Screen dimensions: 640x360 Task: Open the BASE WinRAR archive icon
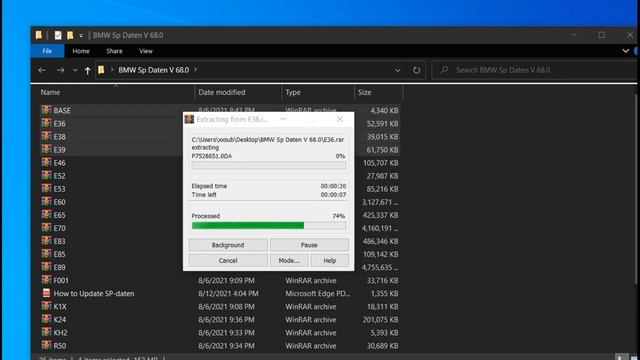click(x=47, y=110)
